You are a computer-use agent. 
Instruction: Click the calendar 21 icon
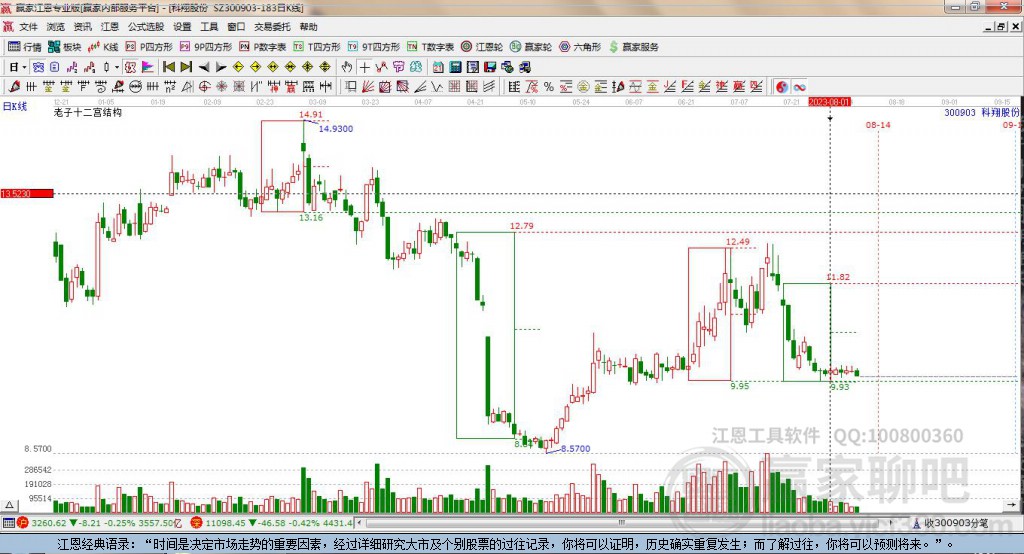438,67
